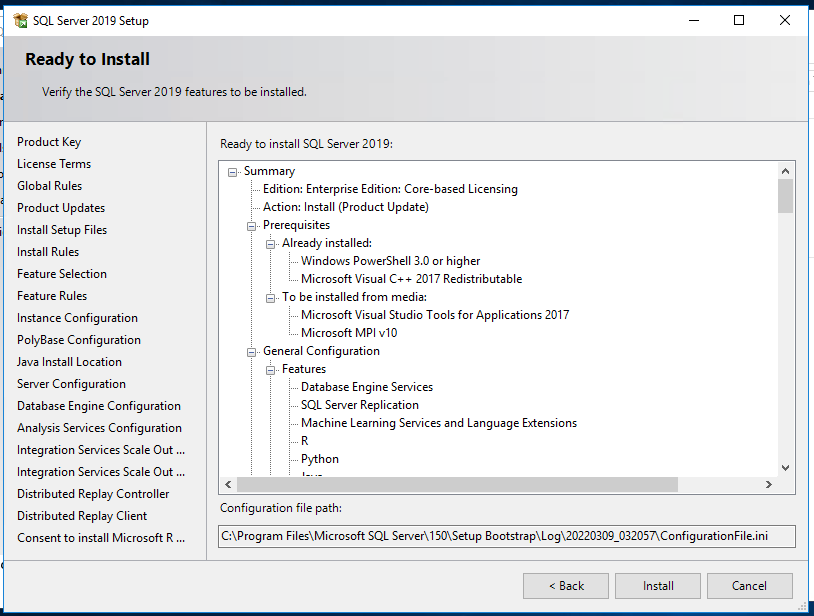Collapse the To be installed from media node
Viewport: 814px width, 616px height.
270,298
